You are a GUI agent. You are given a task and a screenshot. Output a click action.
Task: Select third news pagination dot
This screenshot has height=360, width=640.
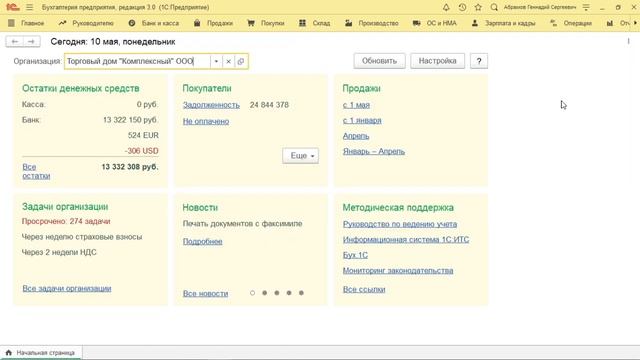(x=277, y=293)
